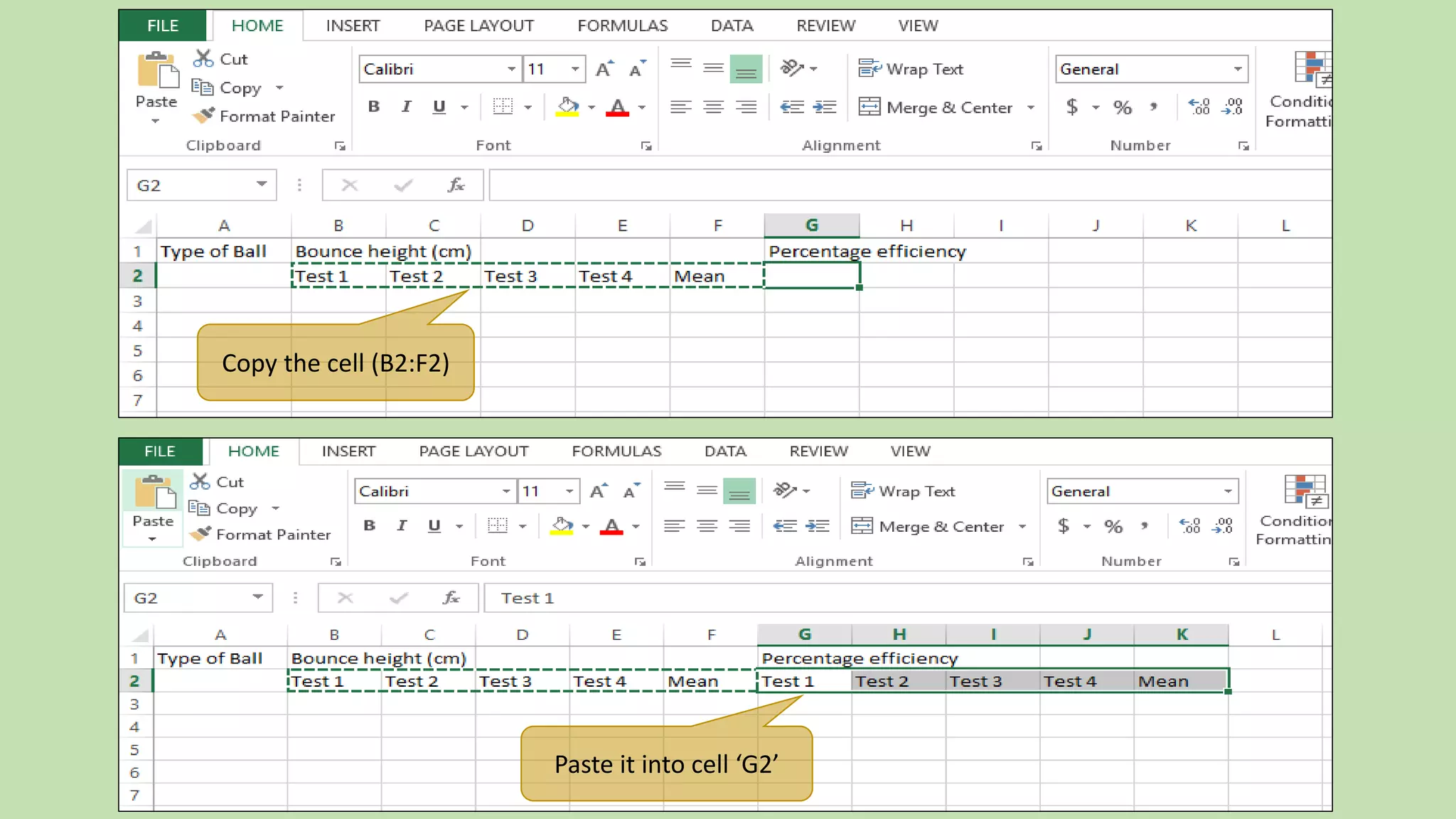Open Conditional Formatting in upper Excel window
The height and width of the screenshot is (819, 1456).
click(1298, 91)
